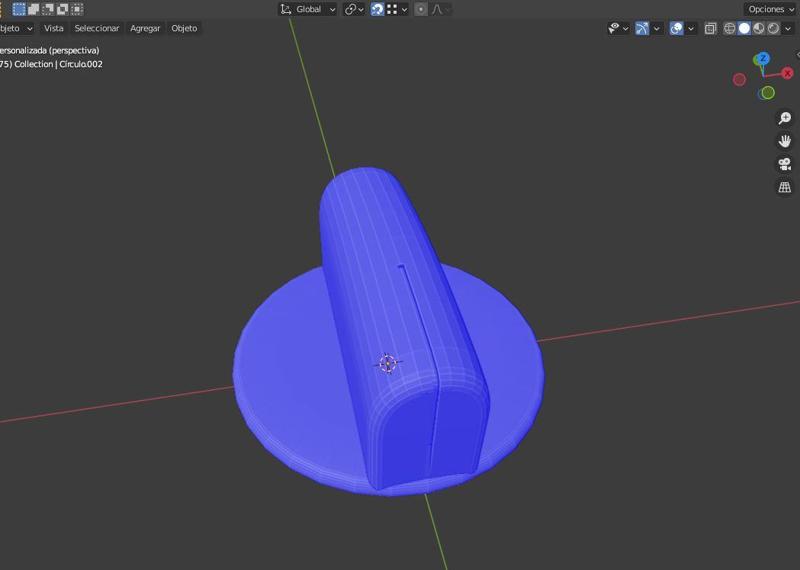Toggle viewport overlays display
This screenshot has height=570, width=800.
pyautogui.click(x=676, y=29)
